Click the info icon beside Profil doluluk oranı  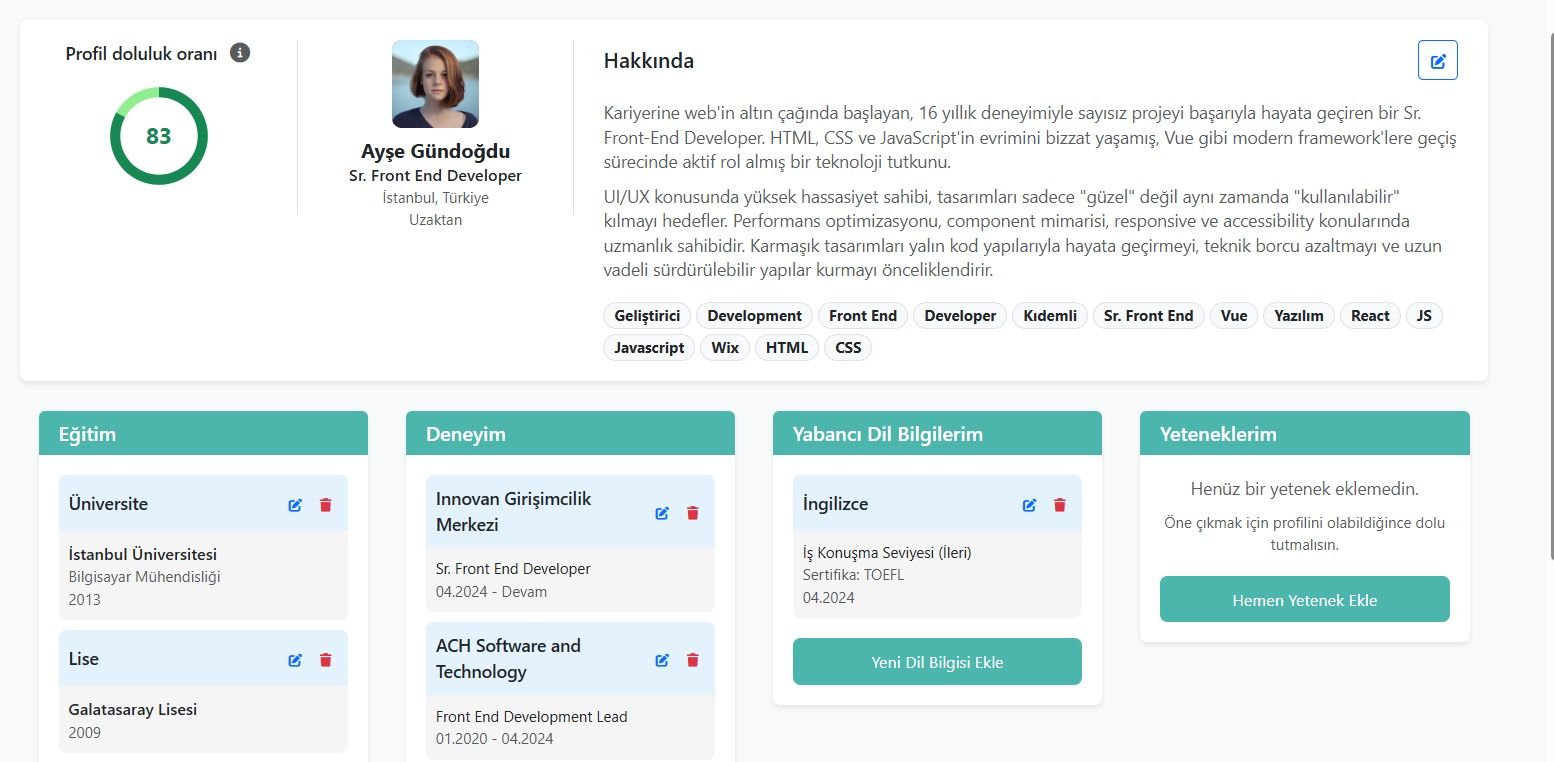(240, 53)
